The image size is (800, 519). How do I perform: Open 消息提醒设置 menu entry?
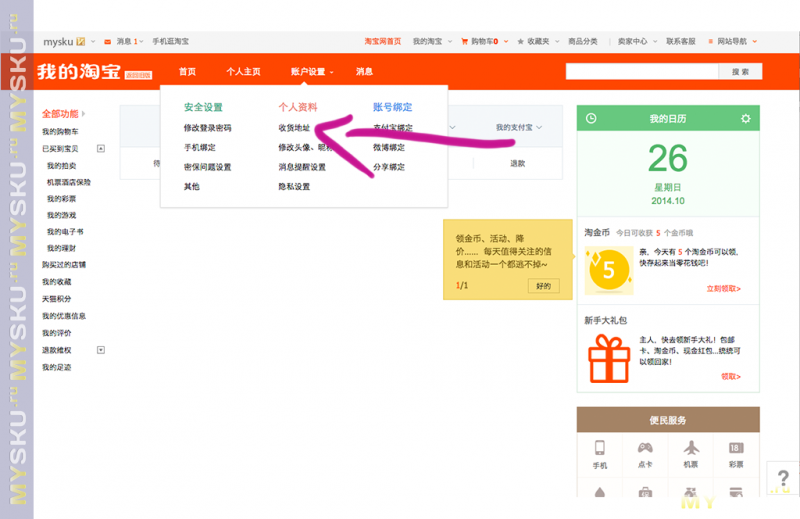302,167
